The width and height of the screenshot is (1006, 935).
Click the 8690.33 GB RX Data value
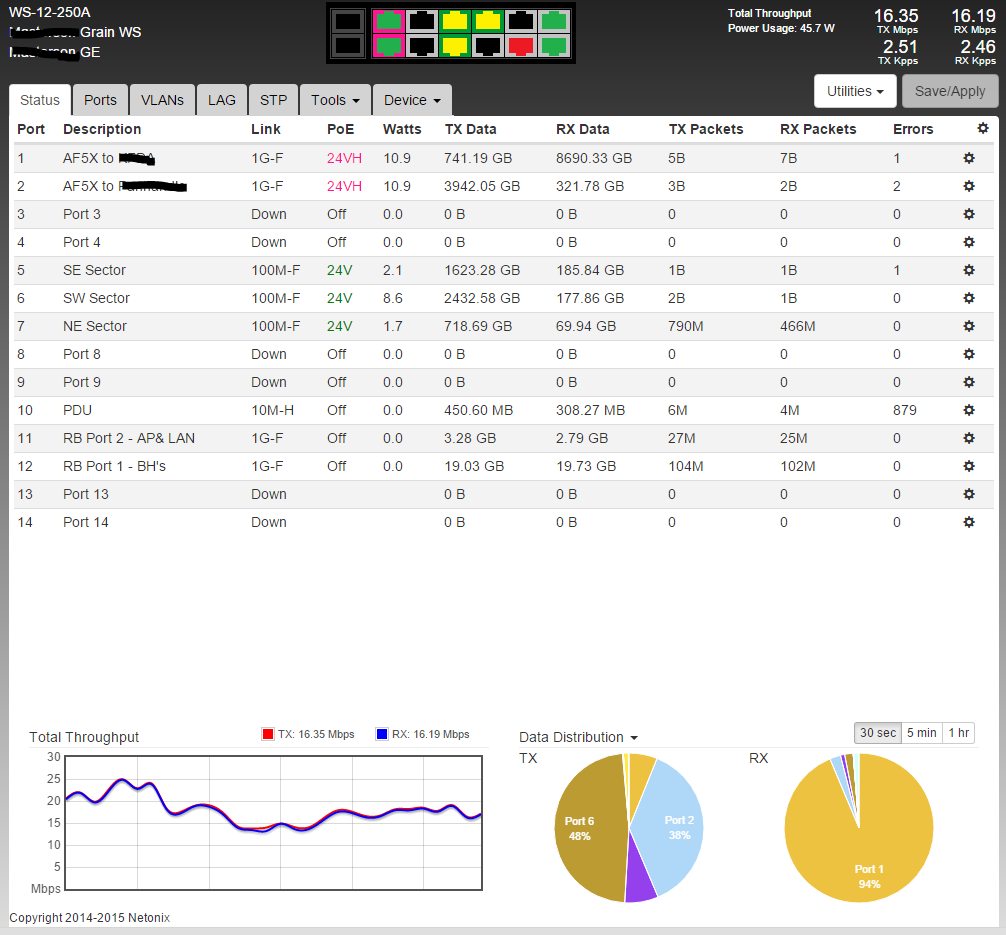click(594, 158)
